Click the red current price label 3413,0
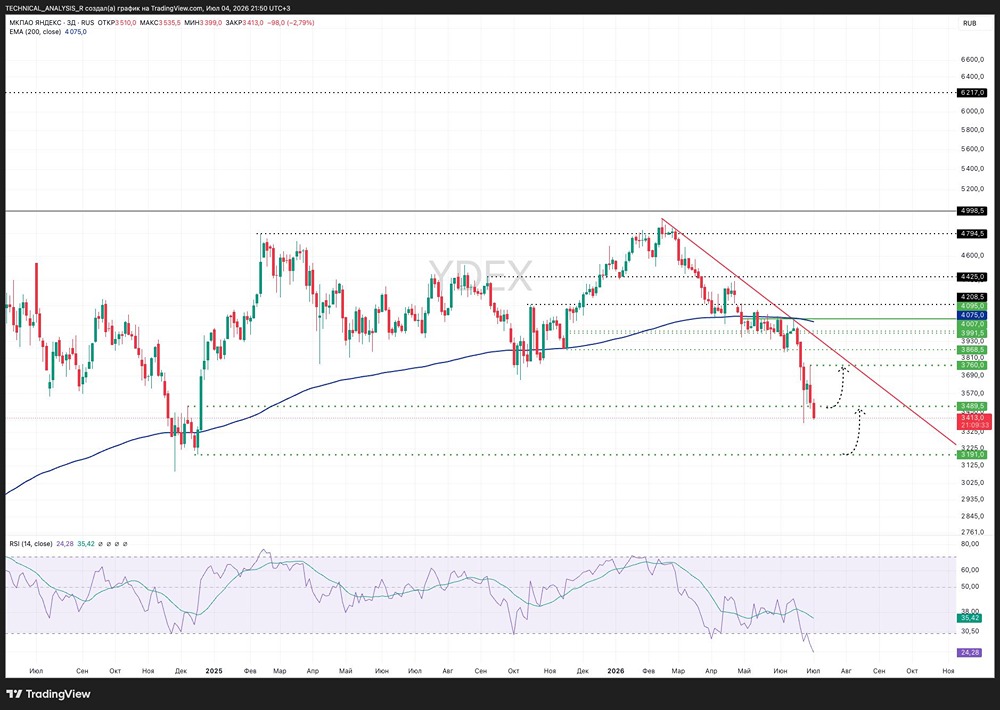Image resolution: width=1000 pixels, height=710 pixels. pos(973,418)
